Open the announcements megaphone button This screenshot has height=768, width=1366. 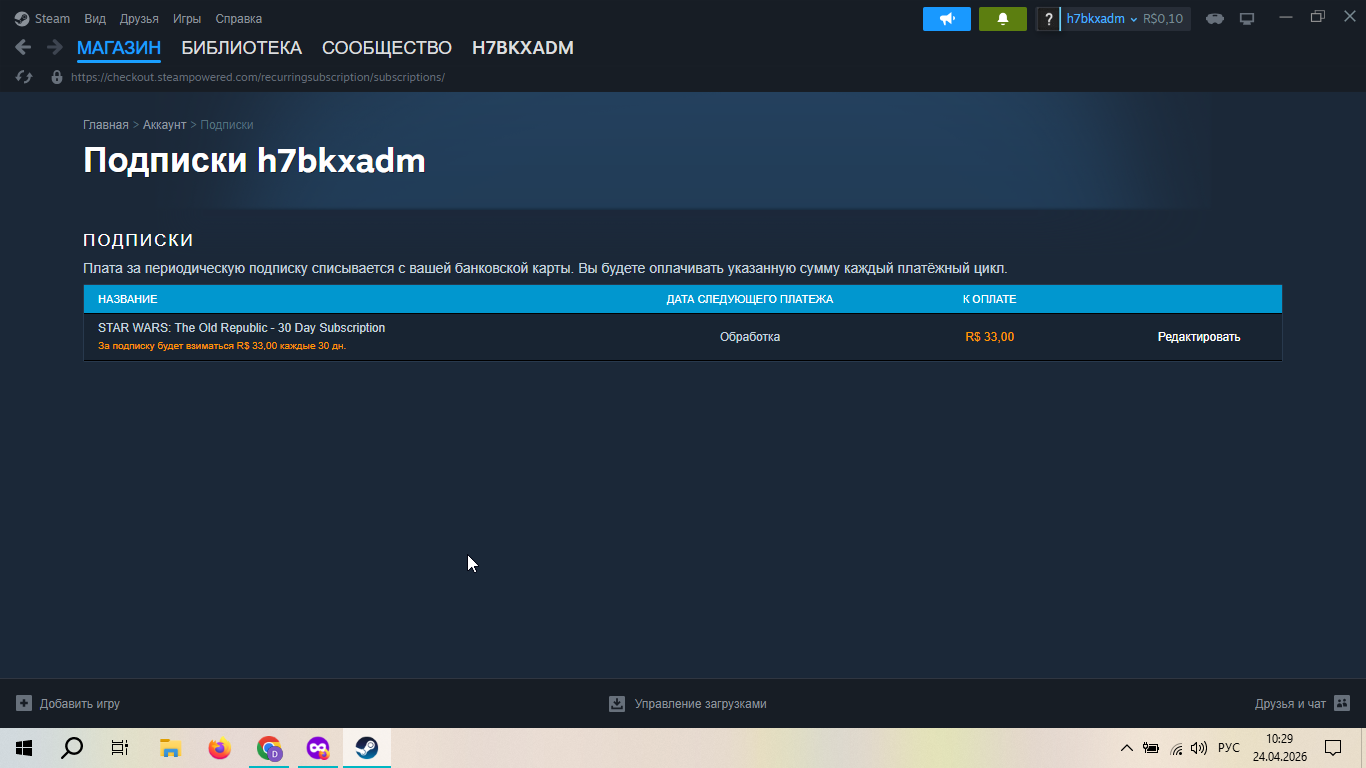point(947,19)
